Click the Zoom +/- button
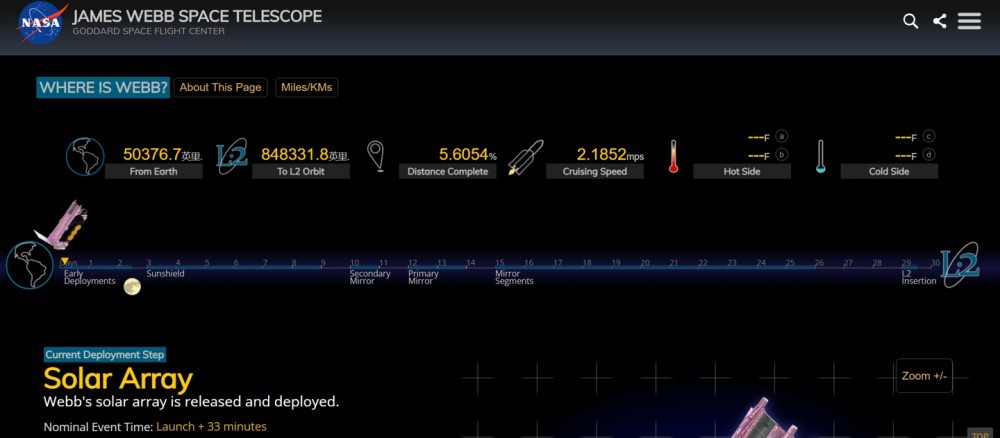Image resolution: width=1000 pixels, height=438 pixels. tap(924, 376)
